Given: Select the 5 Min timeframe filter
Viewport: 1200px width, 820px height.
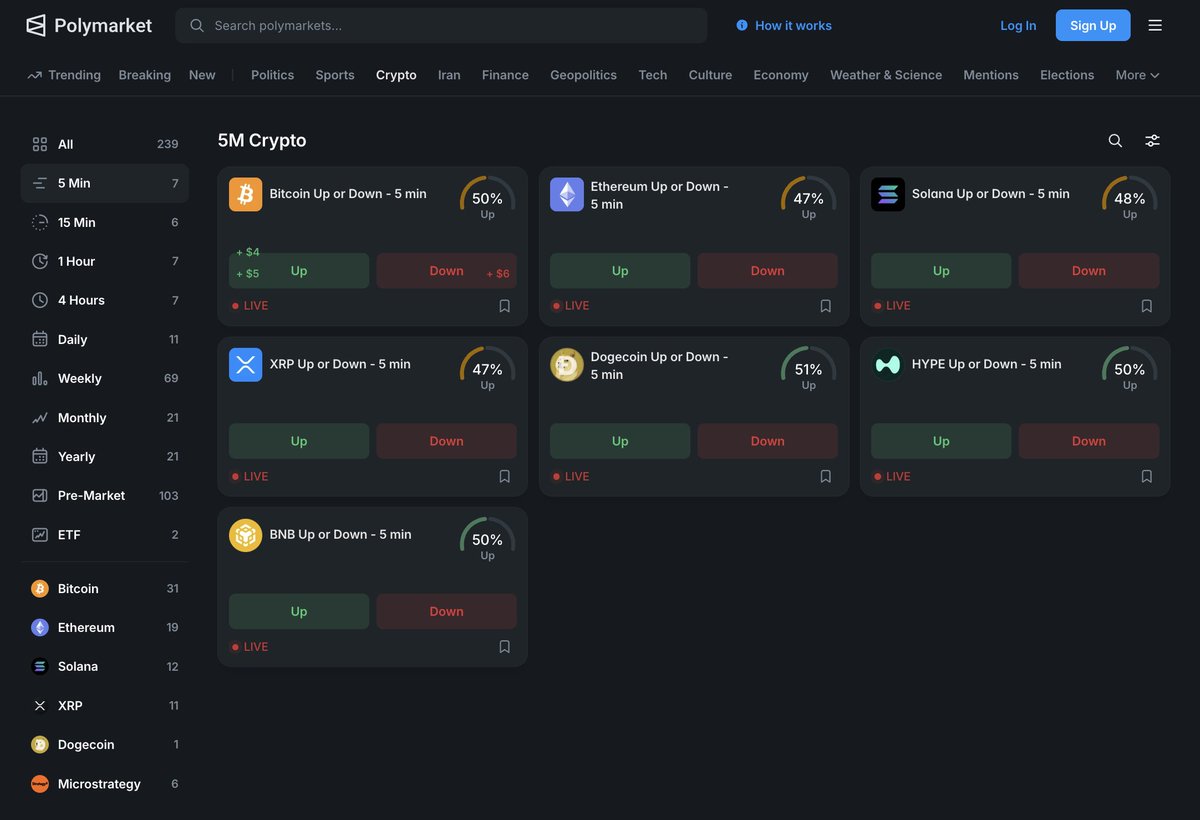Looking at the screenshot, I should pyautogui.click(x=105, y=183).
